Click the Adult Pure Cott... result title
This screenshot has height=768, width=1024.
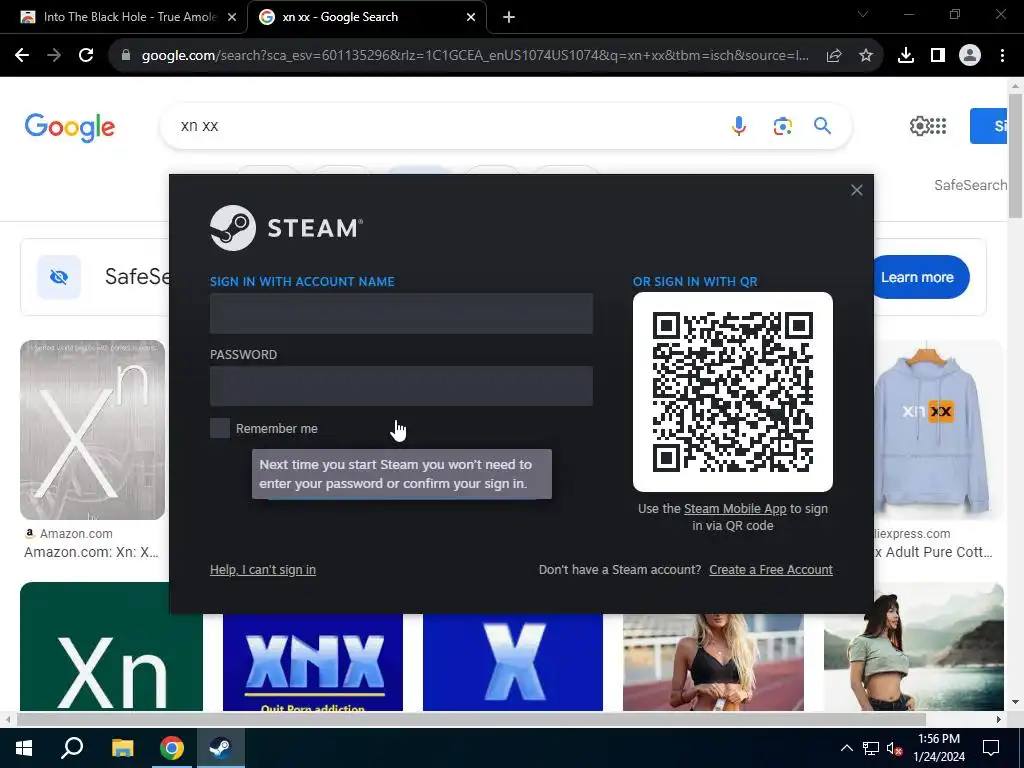[933, 552]
